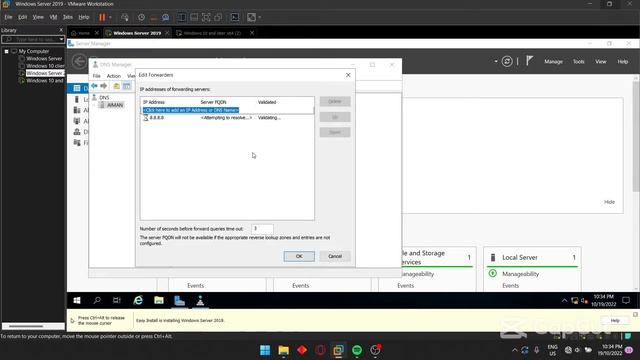Collapse My Computer tree node

pyautogui.click(x=7, y=51)
